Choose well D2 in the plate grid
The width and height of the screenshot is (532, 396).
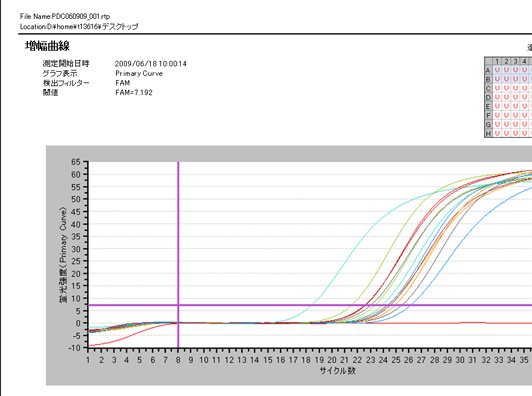(506, 97)
